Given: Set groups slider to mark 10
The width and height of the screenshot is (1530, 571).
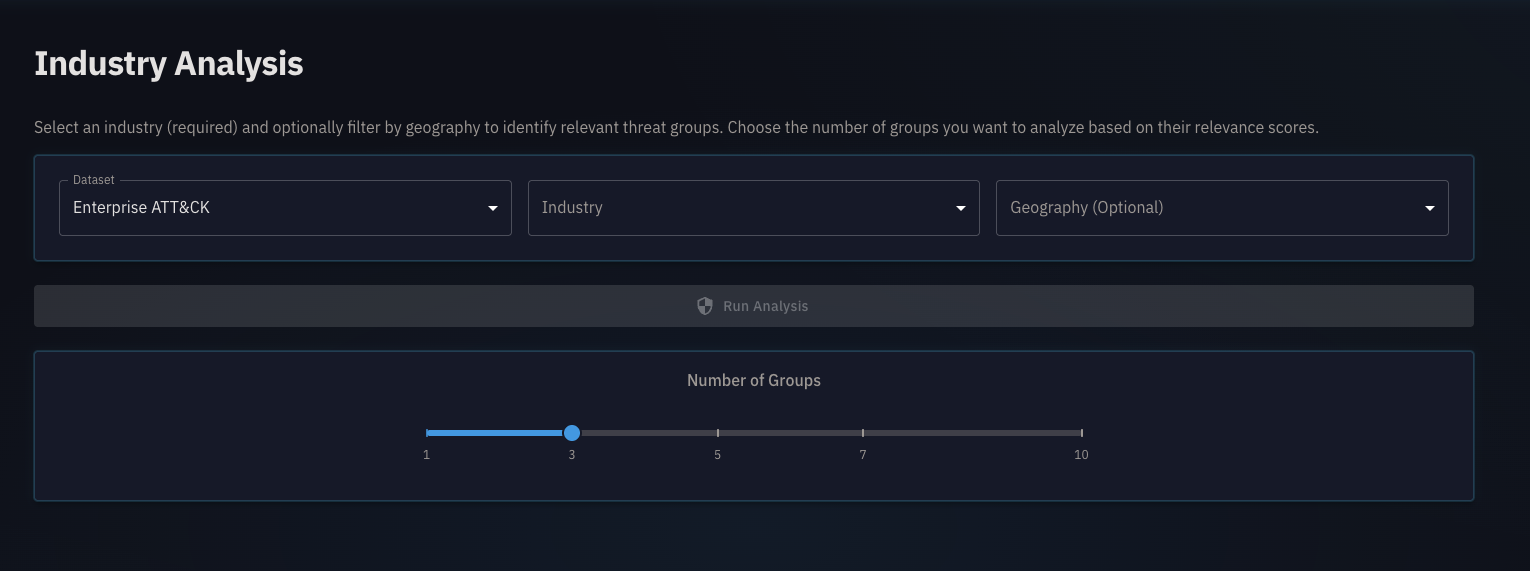Looking at the screenshot, I should (x=1082, y=433).
